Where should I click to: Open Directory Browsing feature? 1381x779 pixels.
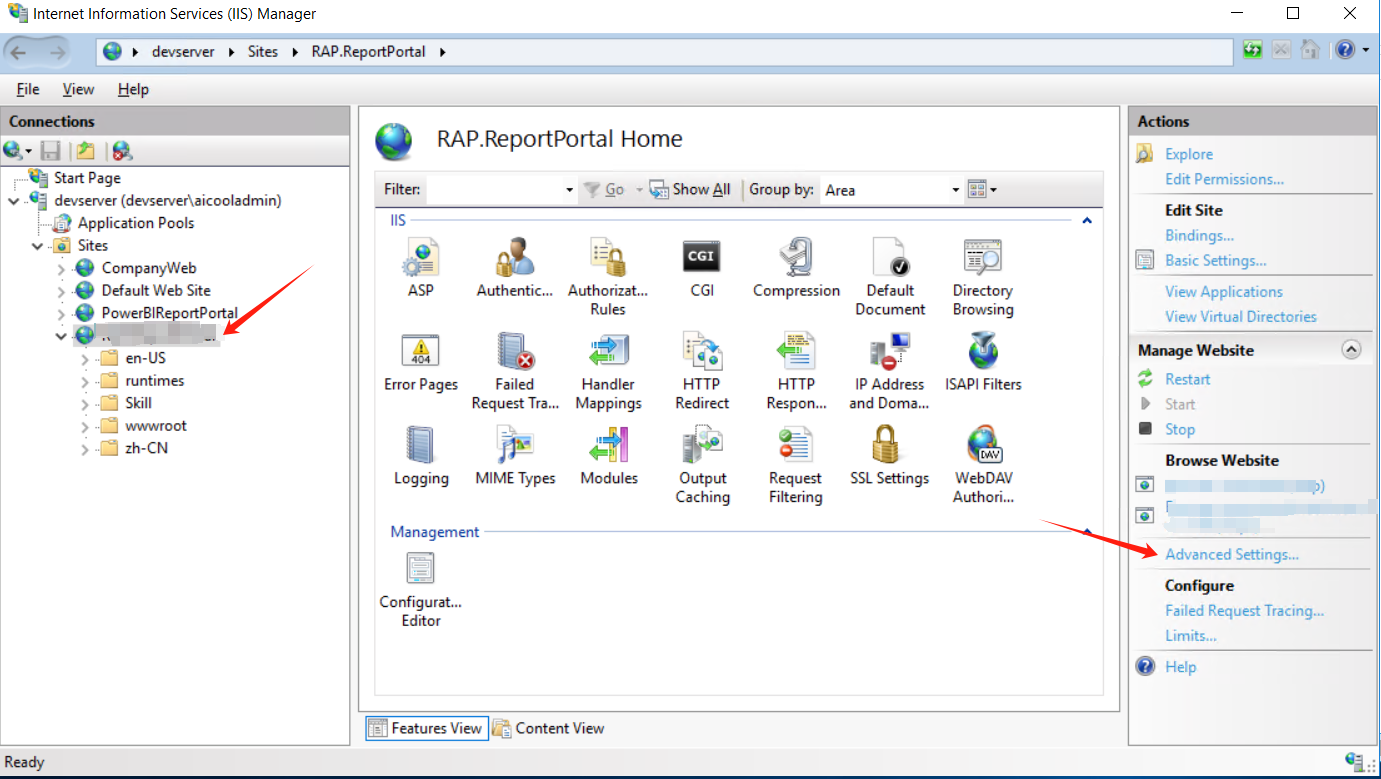click(x=983, y=278)
